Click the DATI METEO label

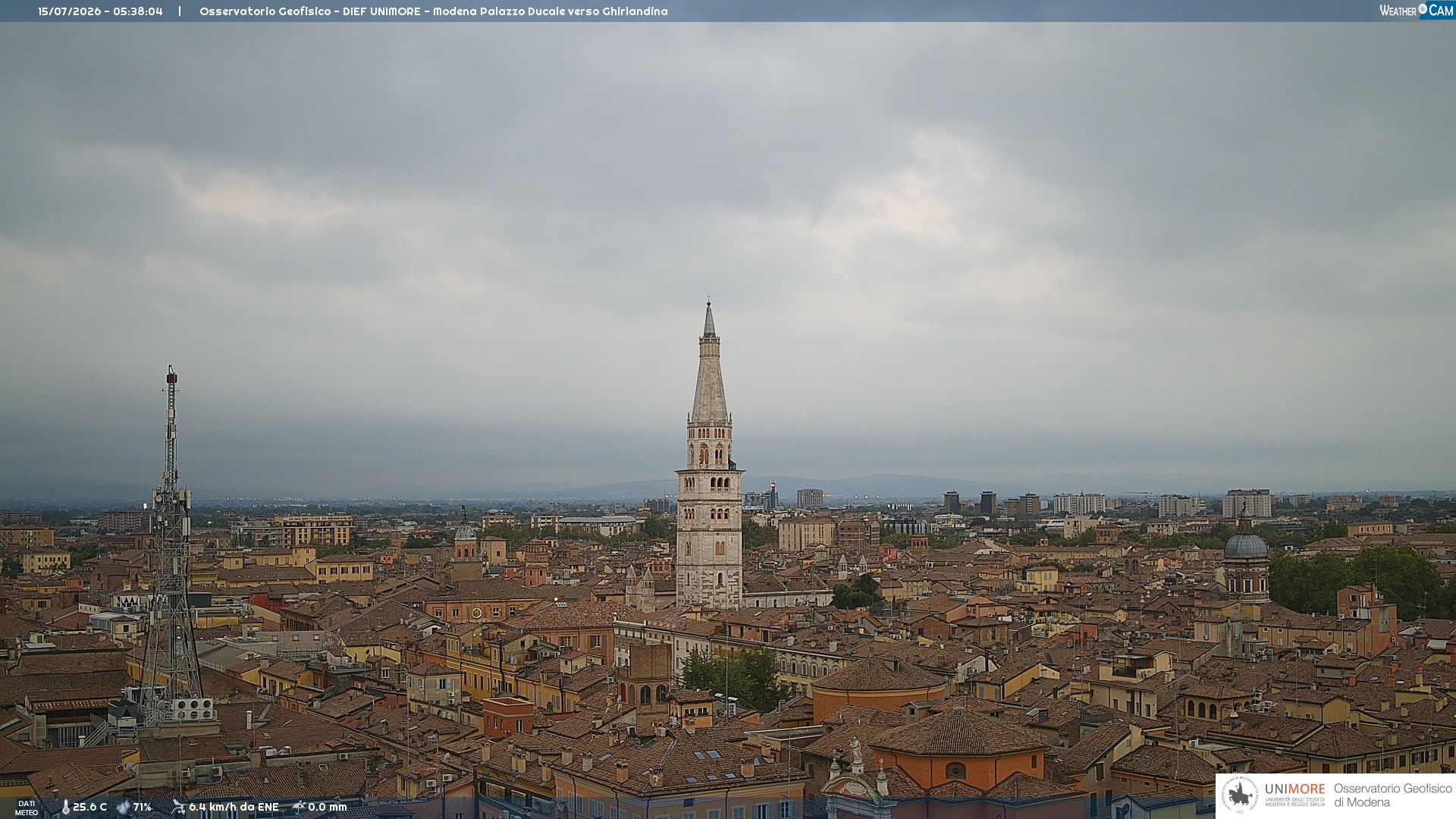(x=27, y=808)
